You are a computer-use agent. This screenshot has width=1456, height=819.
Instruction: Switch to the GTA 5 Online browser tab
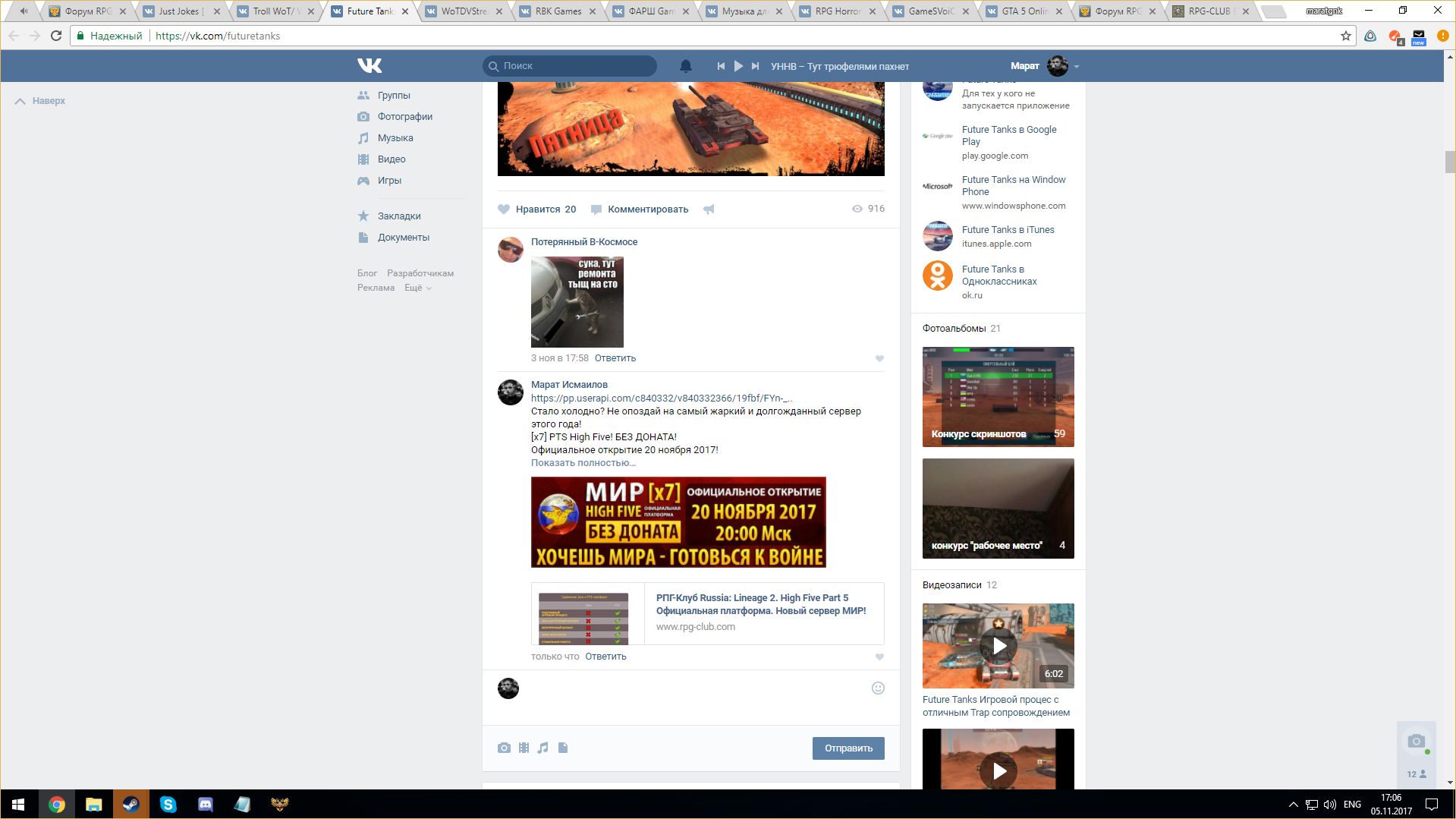1024,11
